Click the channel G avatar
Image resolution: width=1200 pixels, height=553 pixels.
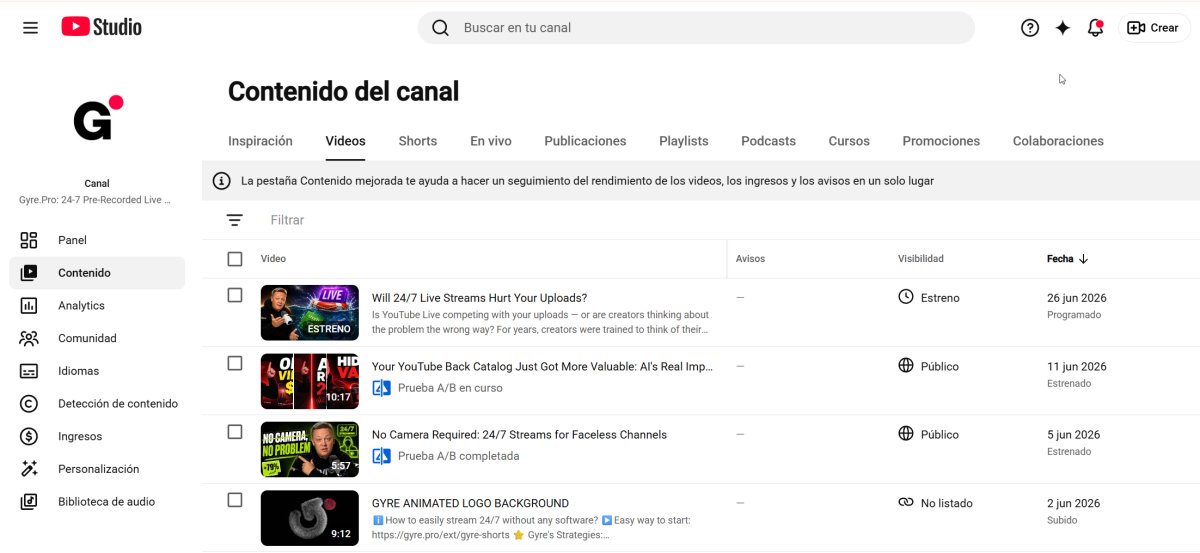(x=97, y=120)
